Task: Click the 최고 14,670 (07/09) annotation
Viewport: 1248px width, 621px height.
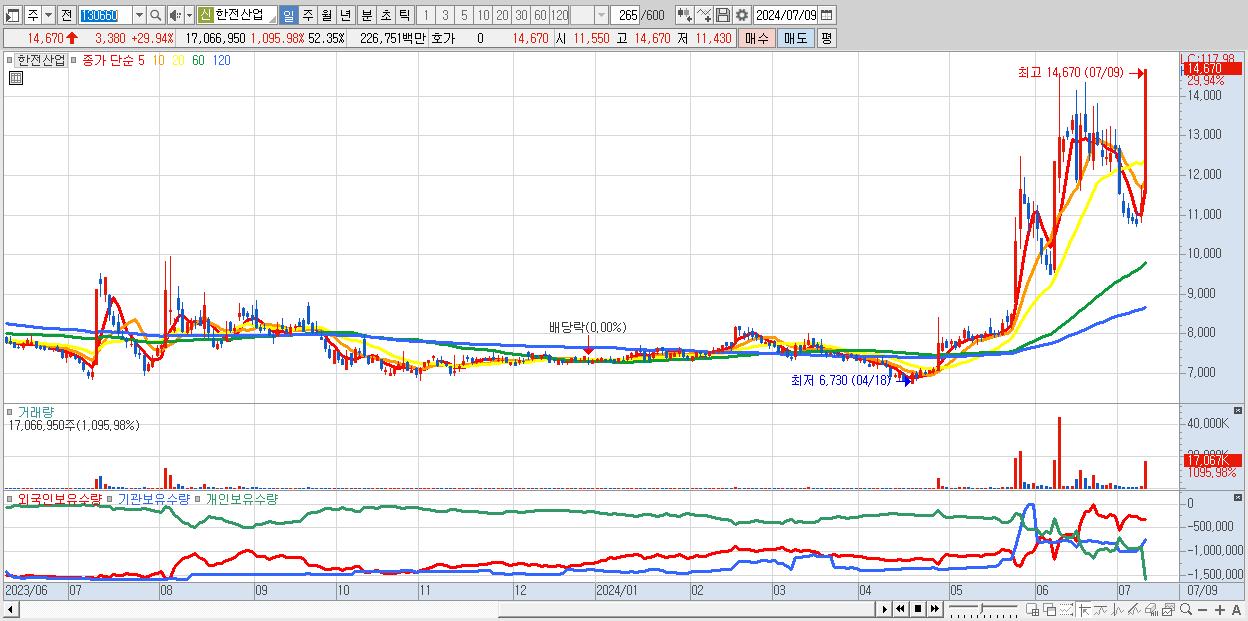Action: [x=1070, y=72]
